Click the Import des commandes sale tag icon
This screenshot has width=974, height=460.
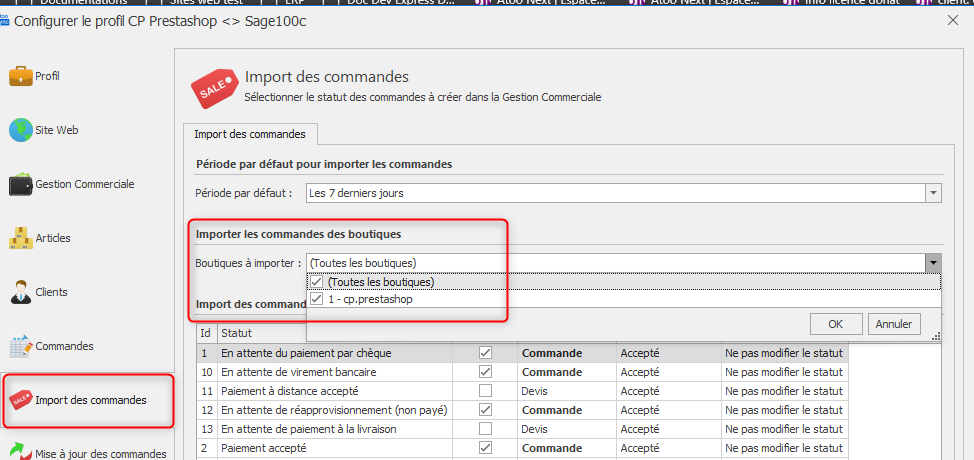point(20,400)
